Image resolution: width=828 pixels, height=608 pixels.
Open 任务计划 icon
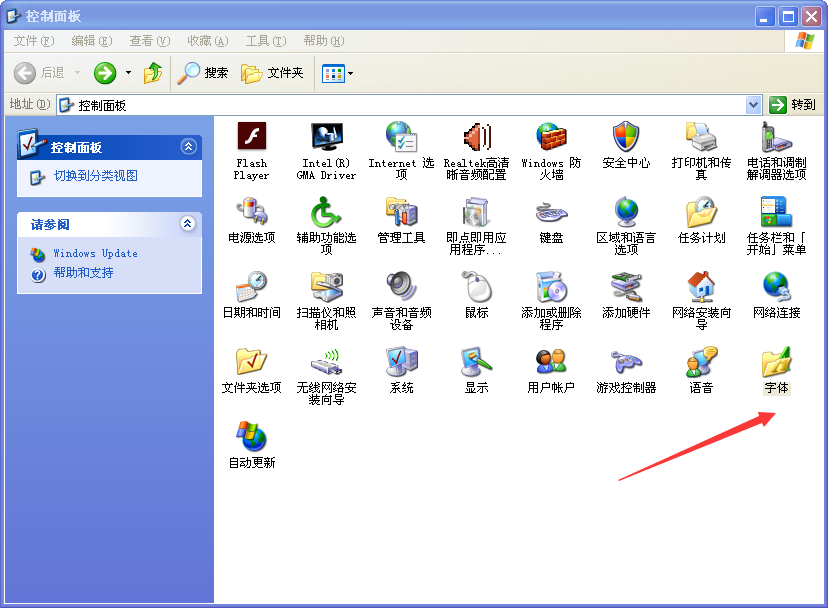coord(701,211)
